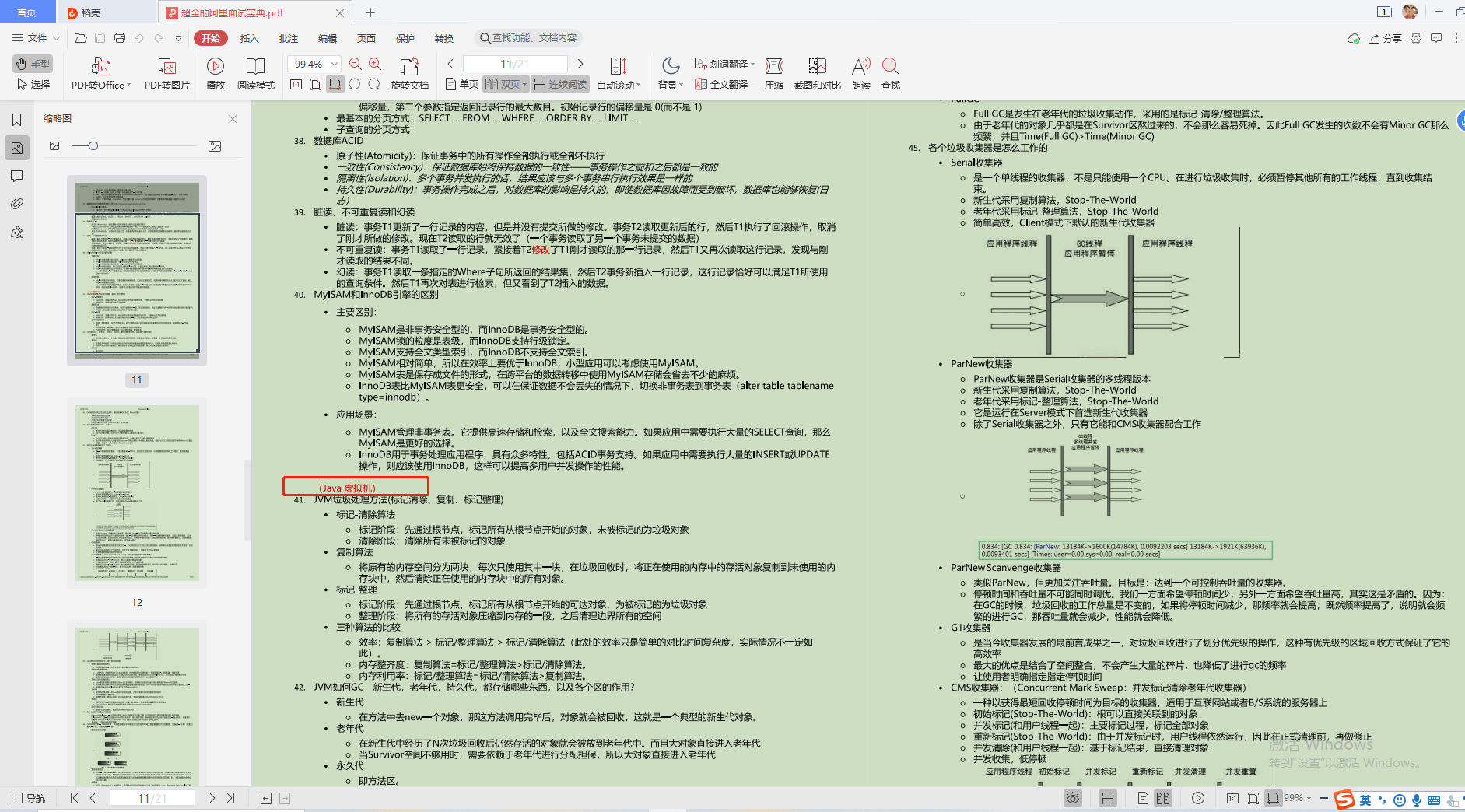
Task: Open a new tab with plus button
Action: click(370, 12)
